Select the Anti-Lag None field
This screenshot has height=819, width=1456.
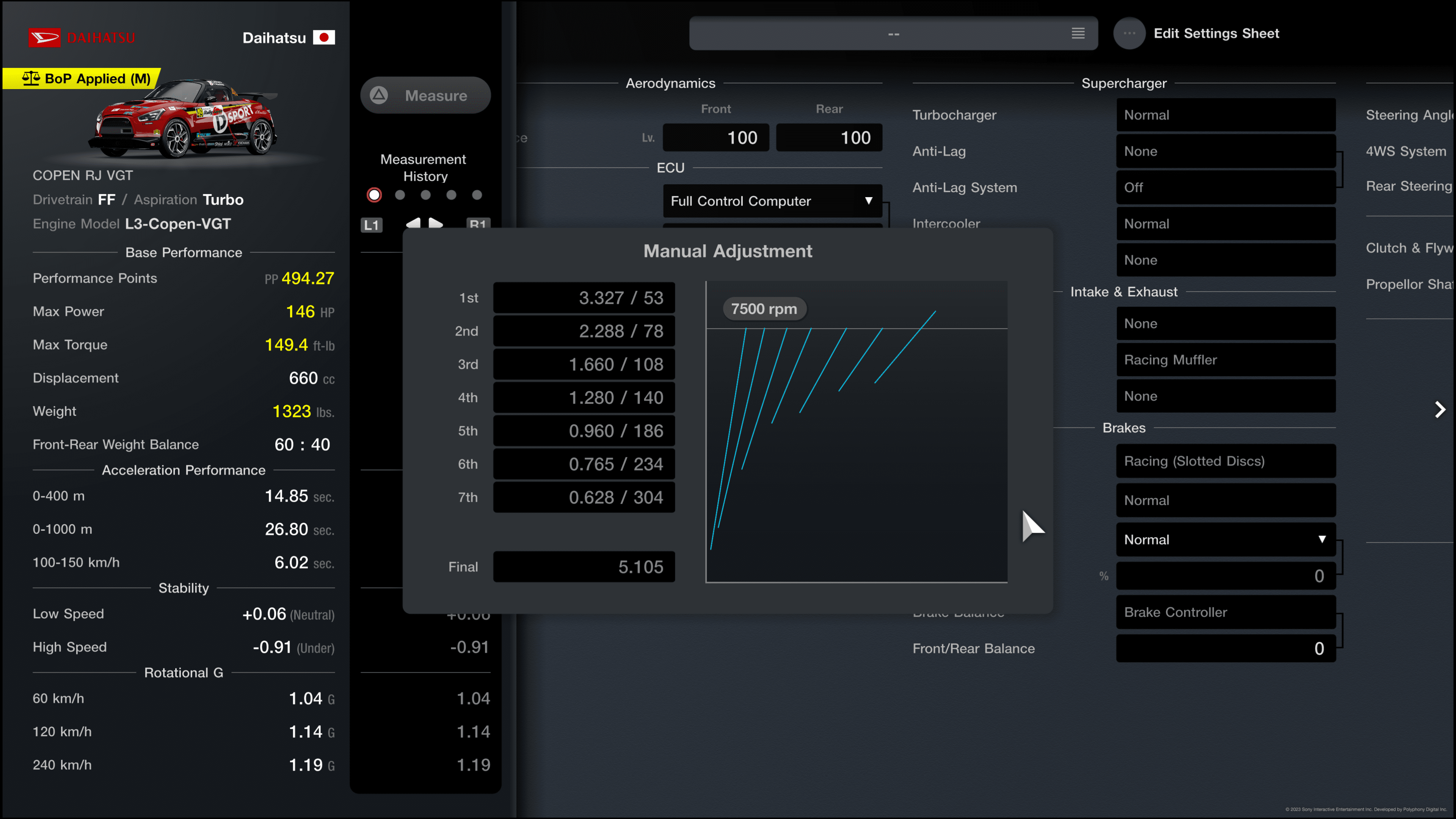coord(1225,151)
